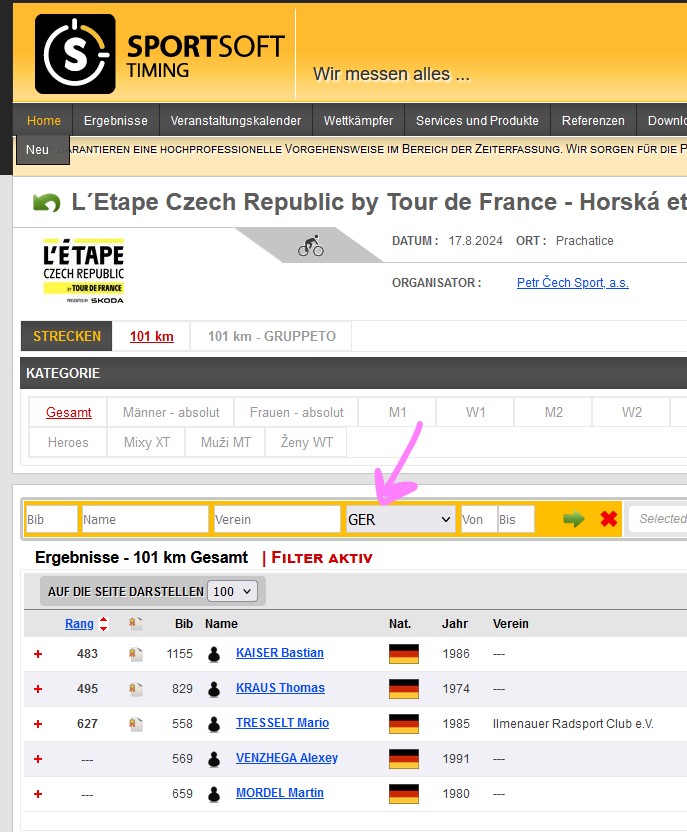Image resolution: width=687 pixels, height=832 pixels.
Task: Open the Petr Čech Sport, a.s. link
Action: tap(572, 283)
